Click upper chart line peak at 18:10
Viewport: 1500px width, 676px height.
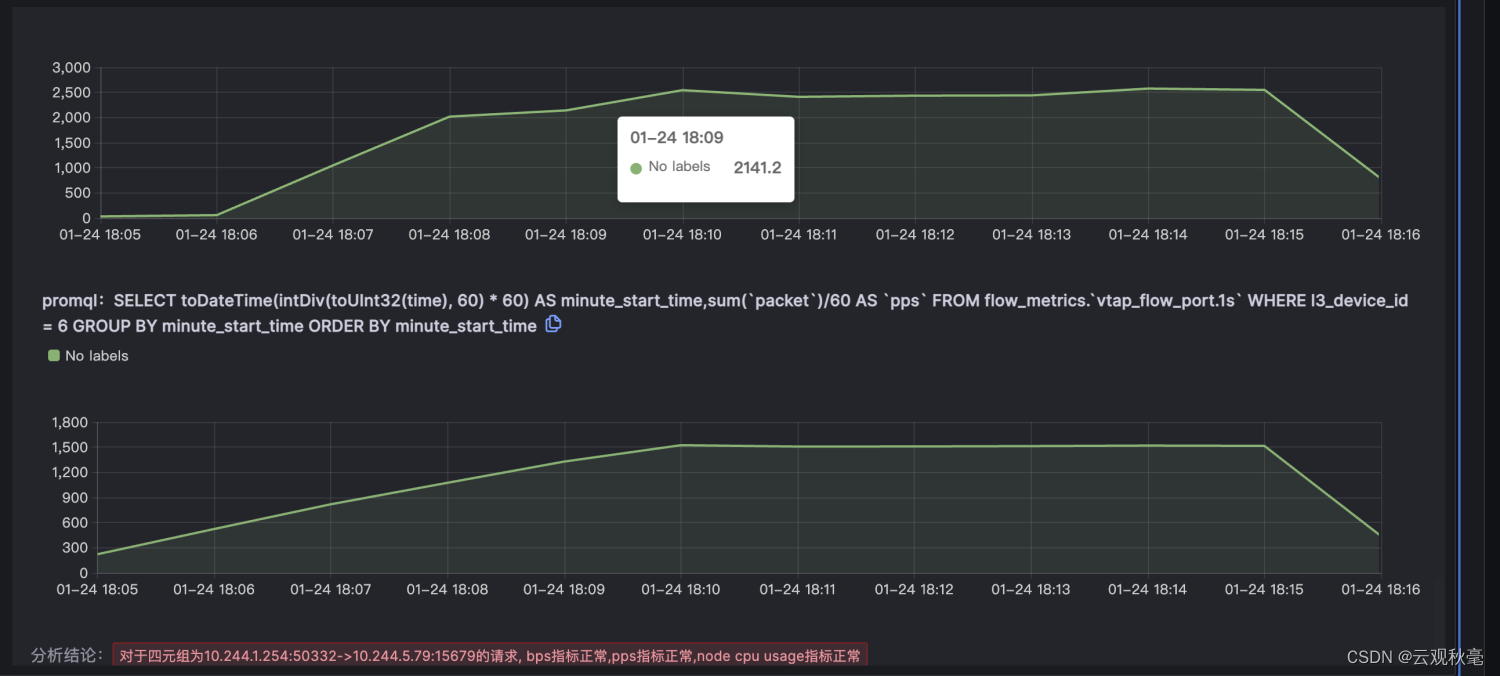point(683,90)
